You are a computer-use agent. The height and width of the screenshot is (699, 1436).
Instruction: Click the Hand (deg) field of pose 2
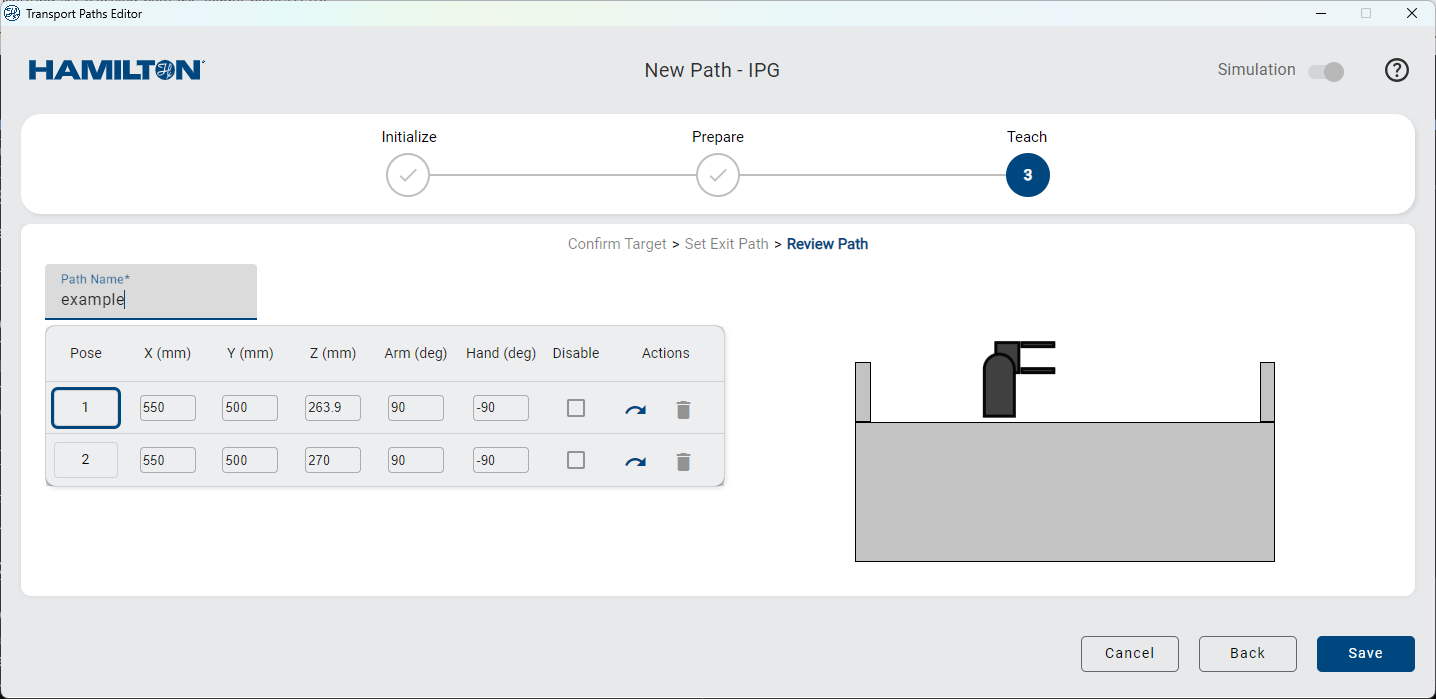[500, 460]
